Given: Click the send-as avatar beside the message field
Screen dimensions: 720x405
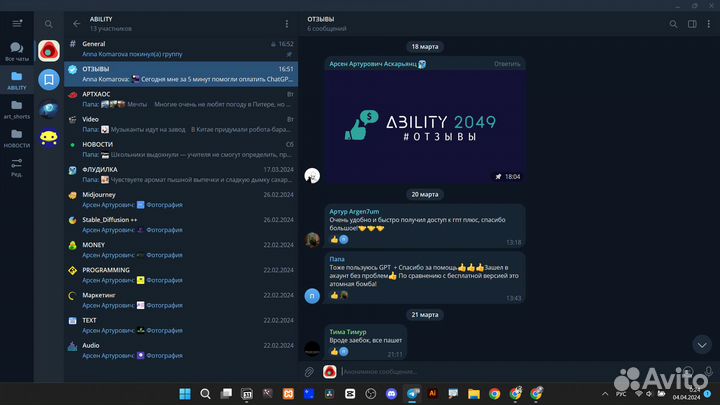Looking at the screenshot, I should [329, 371].
